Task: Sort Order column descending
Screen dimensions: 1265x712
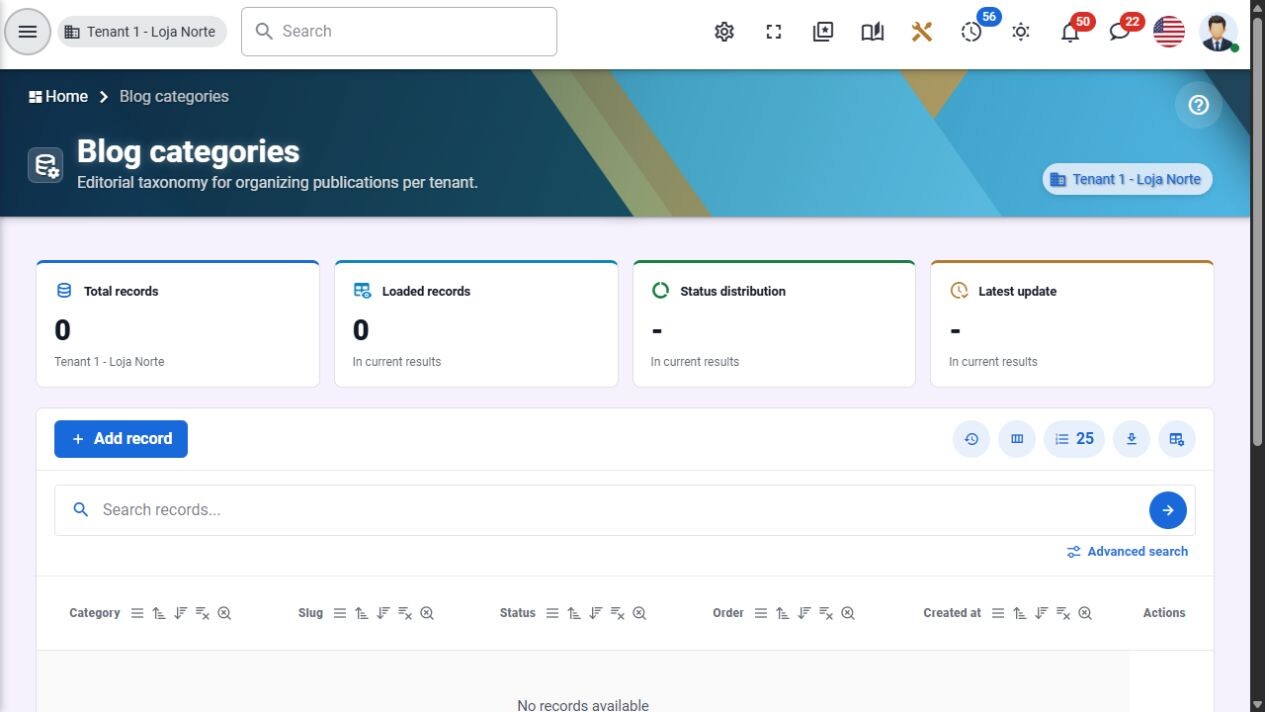Action: pos(805,613)
